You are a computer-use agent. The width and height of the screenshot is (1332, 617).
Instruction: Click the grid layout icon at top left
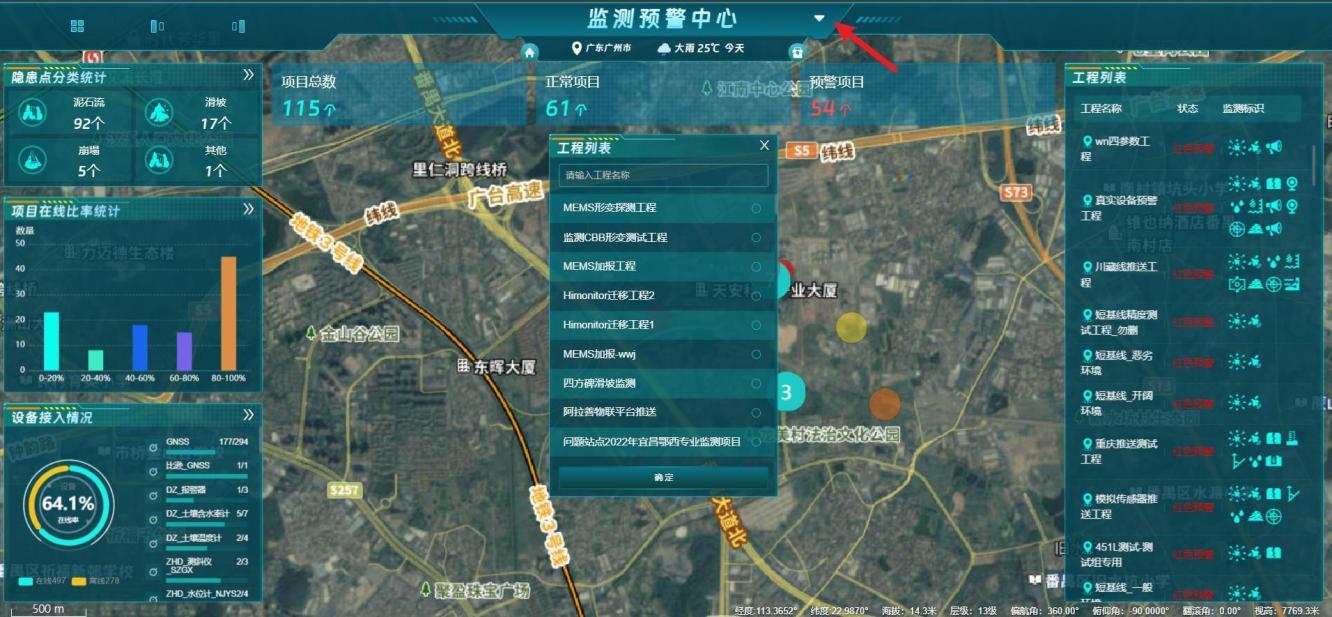(78, 26)
